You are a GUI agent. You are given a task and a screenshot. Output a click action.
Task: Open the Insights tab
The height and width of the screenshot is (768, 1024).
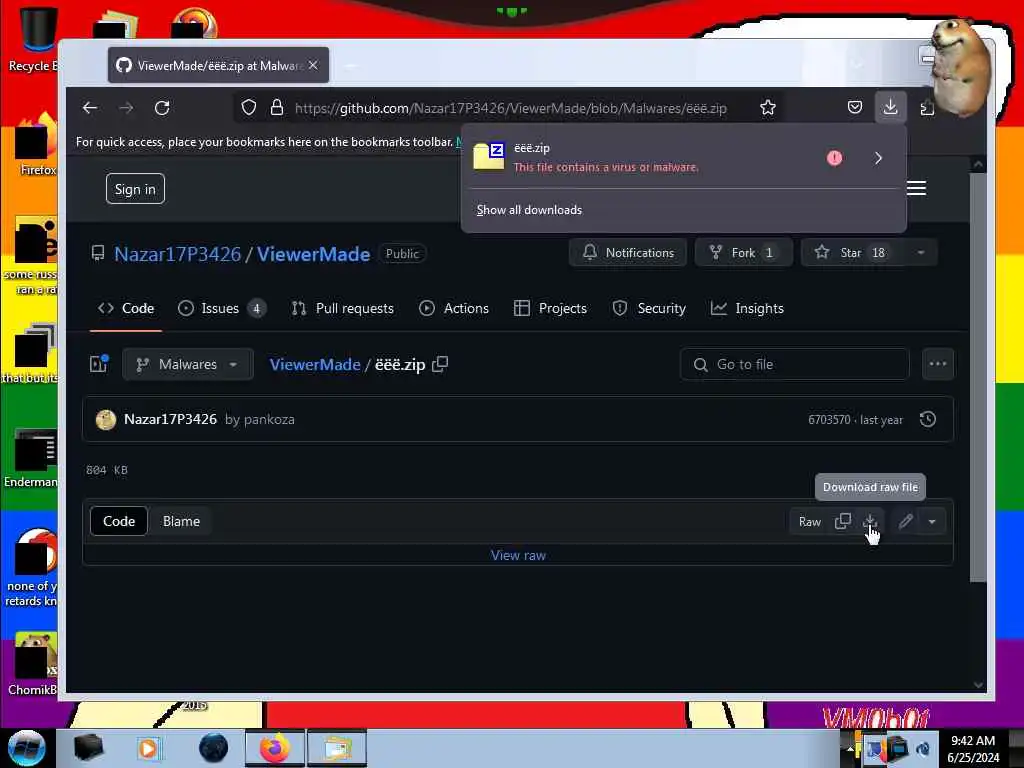pos(747,308)
